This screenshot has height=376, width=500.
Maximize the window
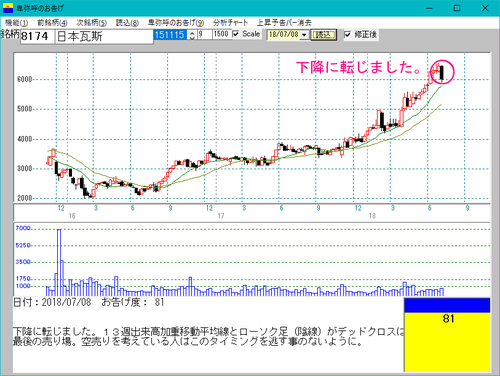457,8
